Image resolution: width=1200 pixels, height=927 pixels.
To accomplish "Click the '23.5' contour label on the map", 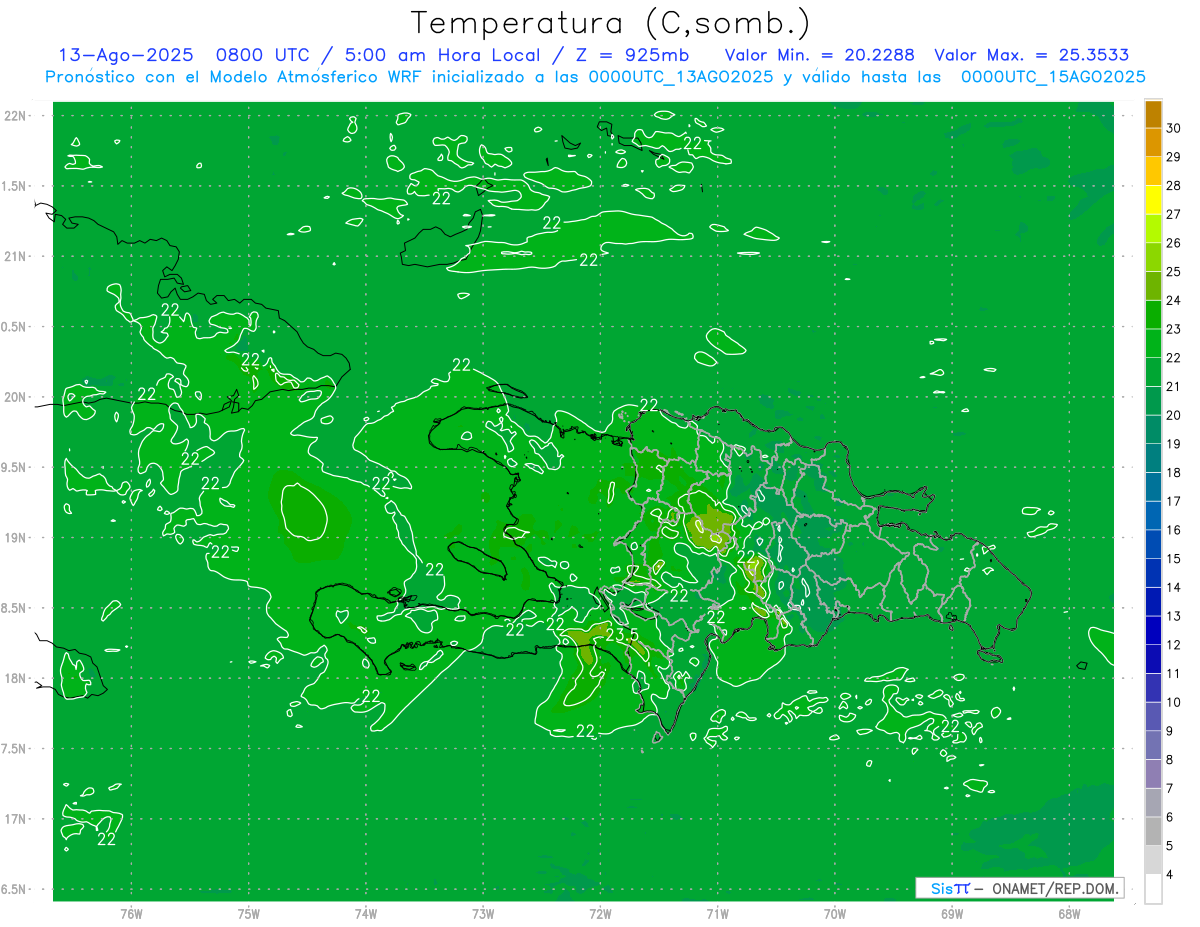I will 621,634.
